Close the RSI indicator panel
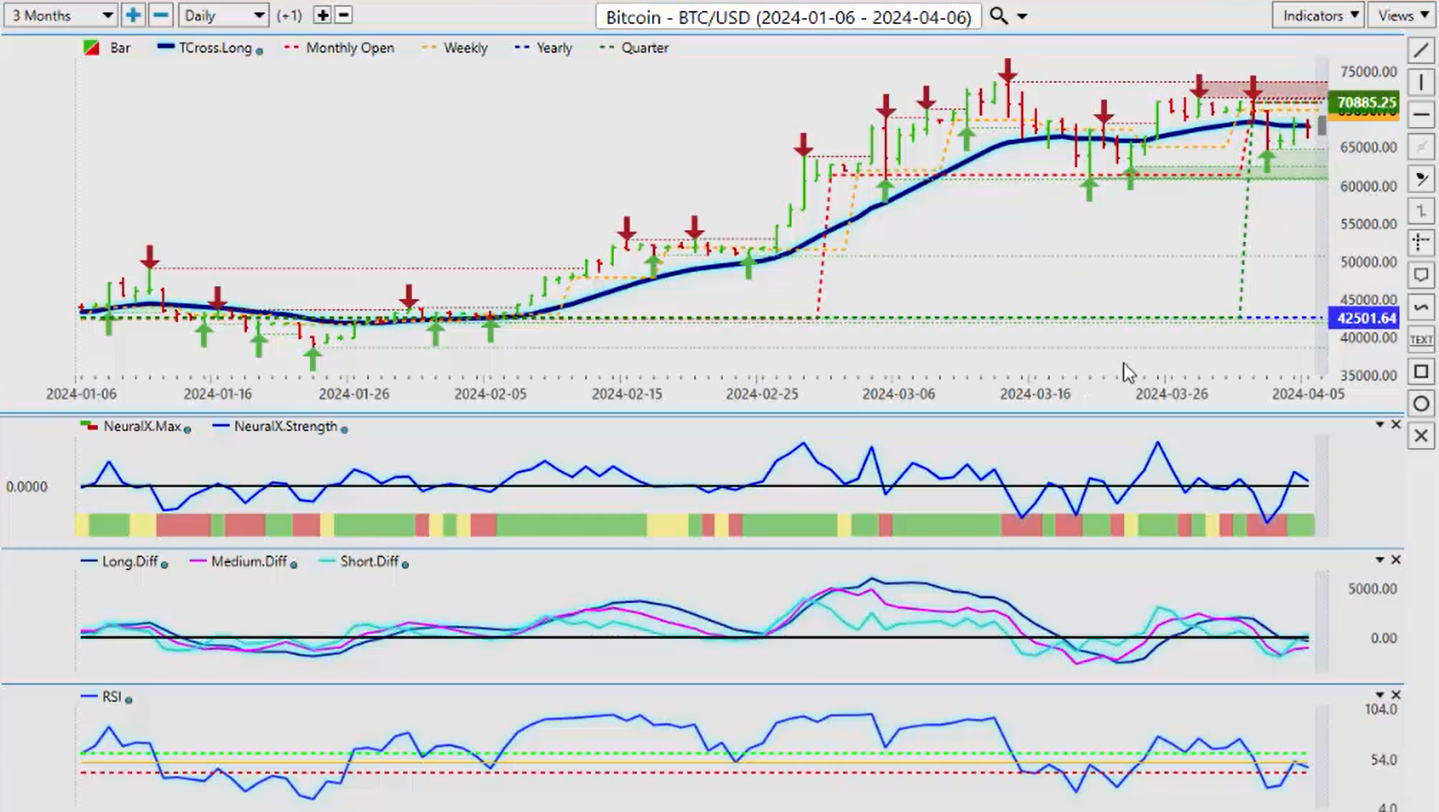 pos(1396,695)
